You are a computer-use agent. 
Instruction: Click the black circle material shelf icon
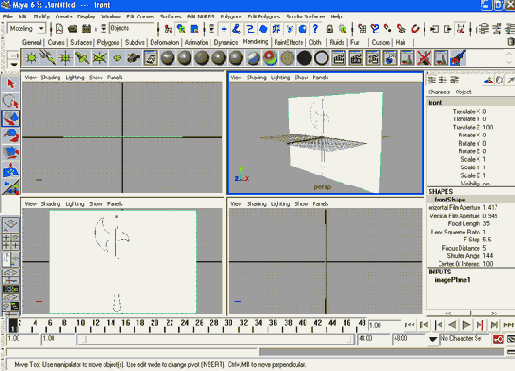304,58
